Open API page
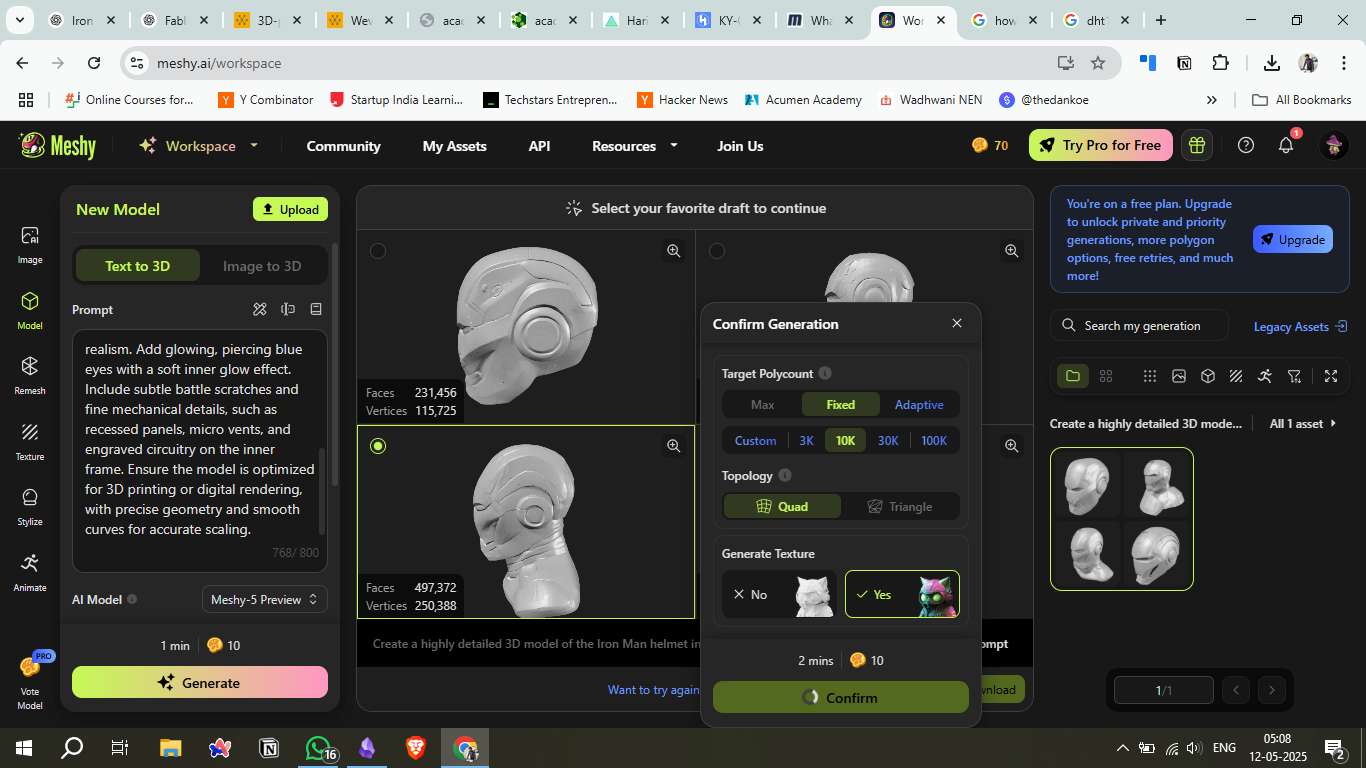Image resolution: width=1366 pixels, height=768 pixels. [539, 146]
